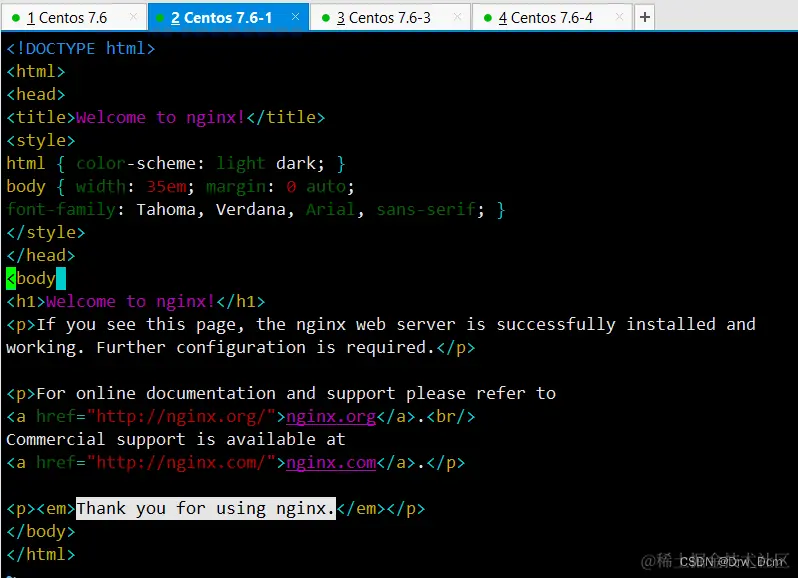Click the underlined nginx.org link text
The width and height of the screenshot is (798, 578).
pos(331,417)
